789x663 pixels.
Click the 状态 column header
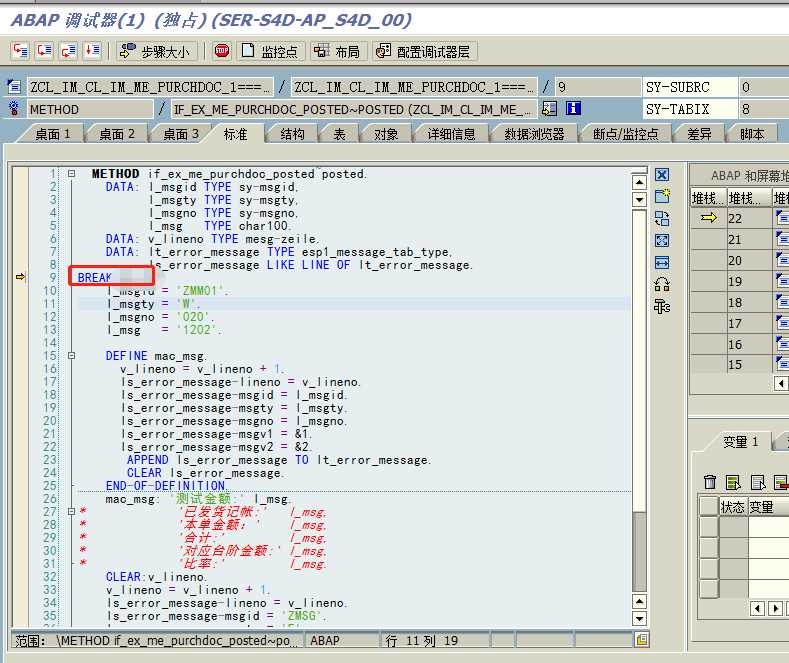point(733,507)
